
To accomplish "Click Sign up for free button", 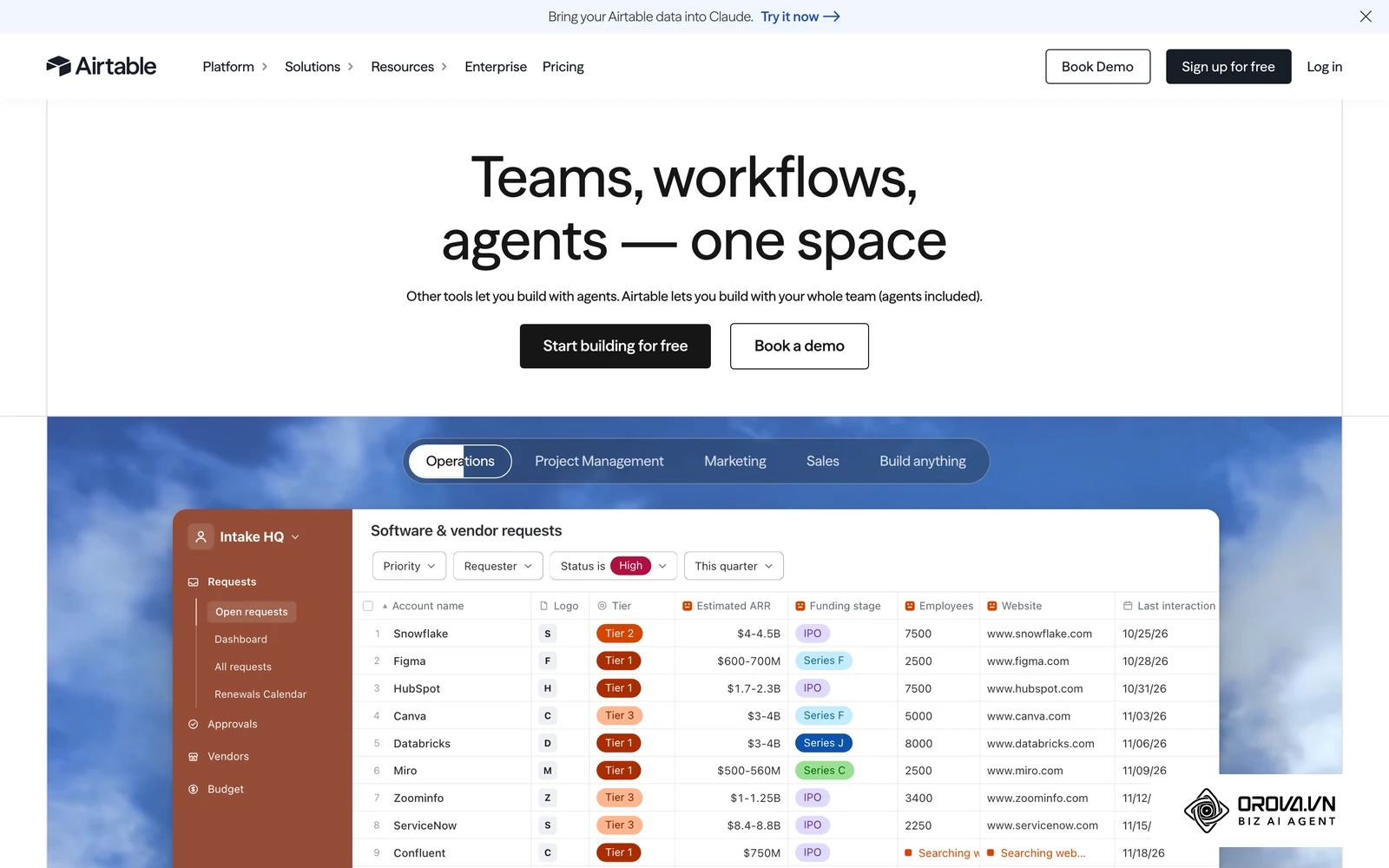I will 1228,67.
